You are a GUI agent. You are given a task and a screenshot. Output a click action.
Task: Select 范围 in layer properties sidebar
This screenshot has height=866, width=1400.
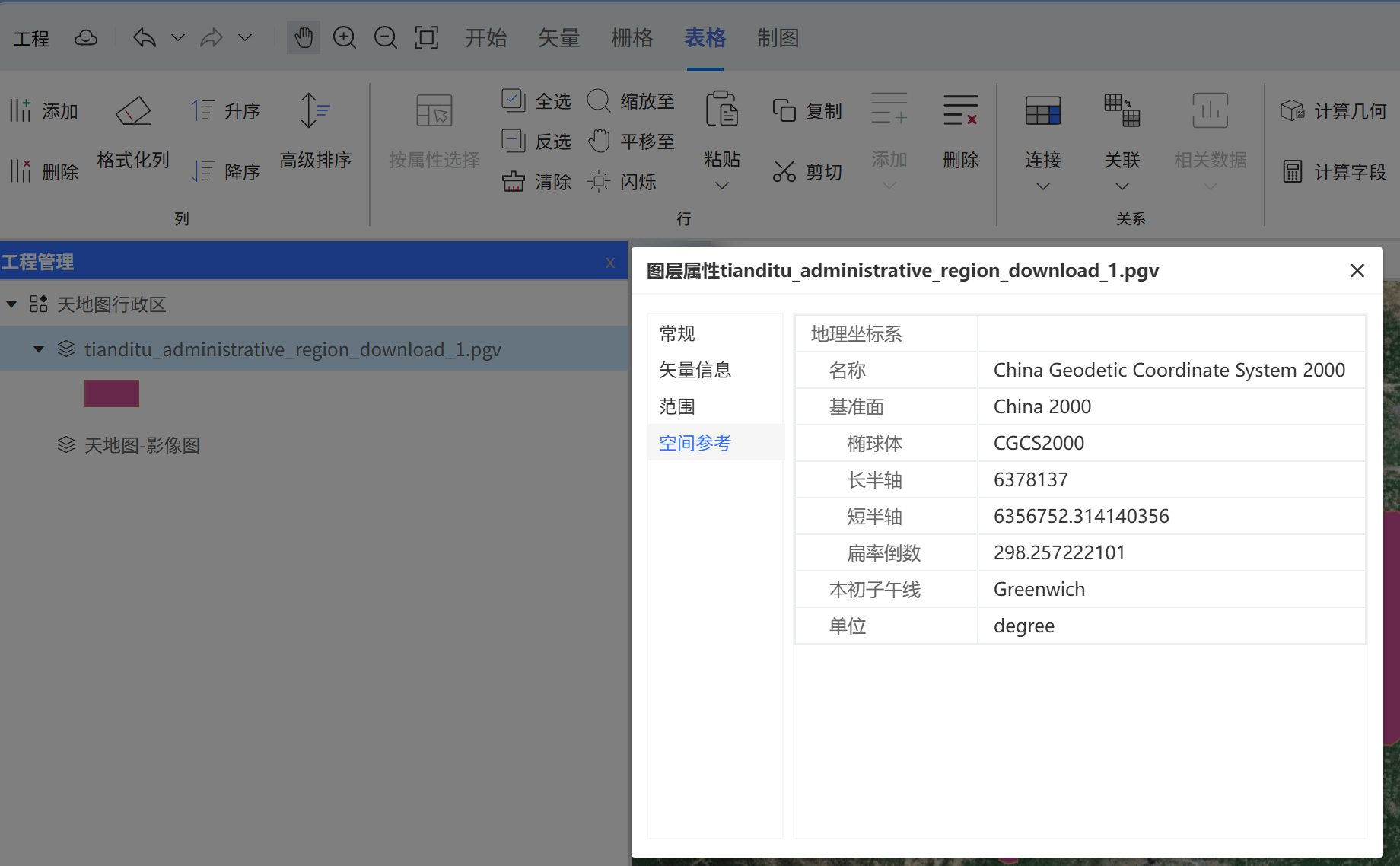(x=715, y=406)
